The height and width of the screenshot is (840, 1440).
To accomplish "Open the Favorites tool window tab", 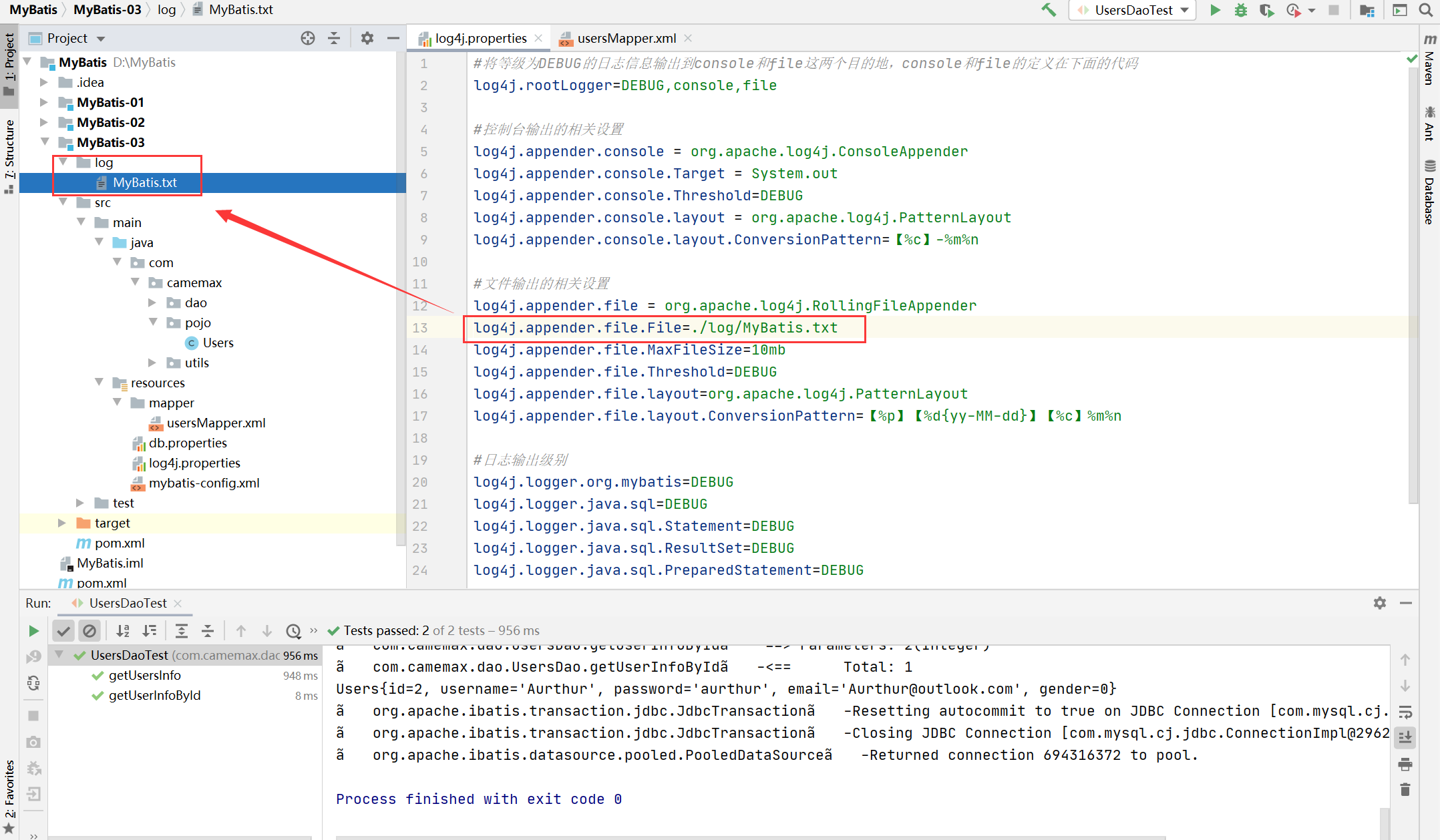I will point(9,797).
